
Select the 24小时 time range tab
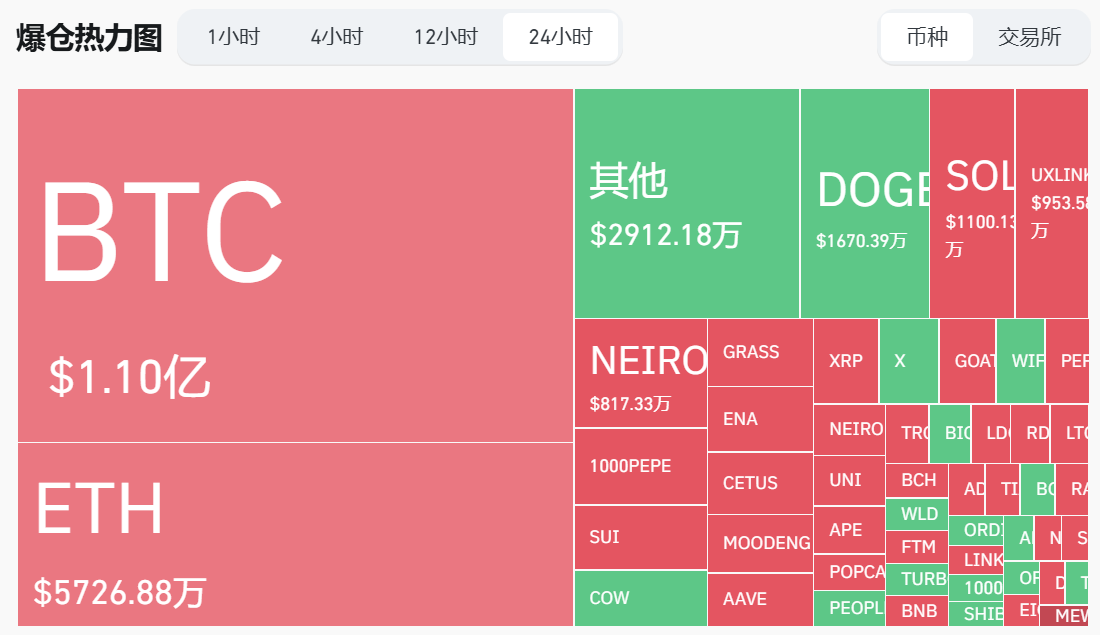click(x=560, y=38)
